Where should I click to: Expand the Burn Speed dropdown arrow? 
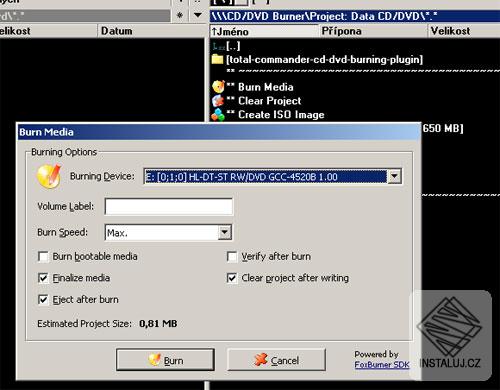click(x=225, y=232)
